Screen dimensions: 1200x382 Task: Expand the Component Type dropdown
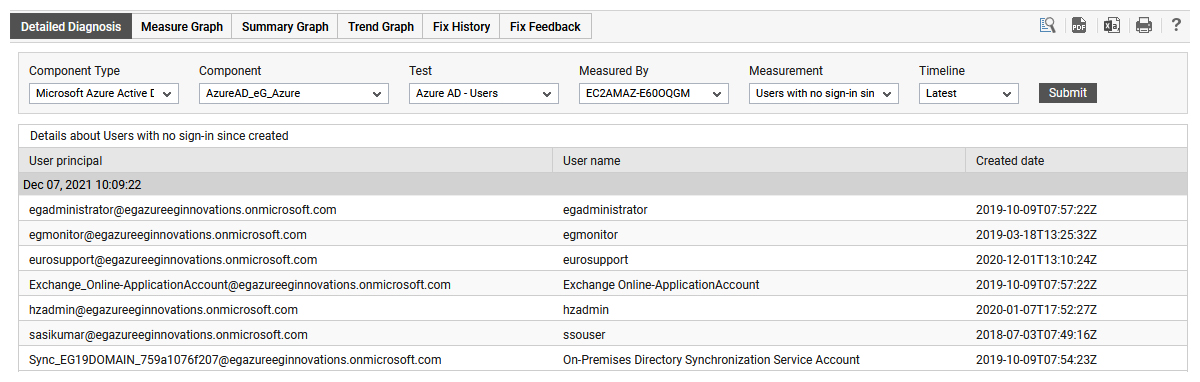coord(104,93)
